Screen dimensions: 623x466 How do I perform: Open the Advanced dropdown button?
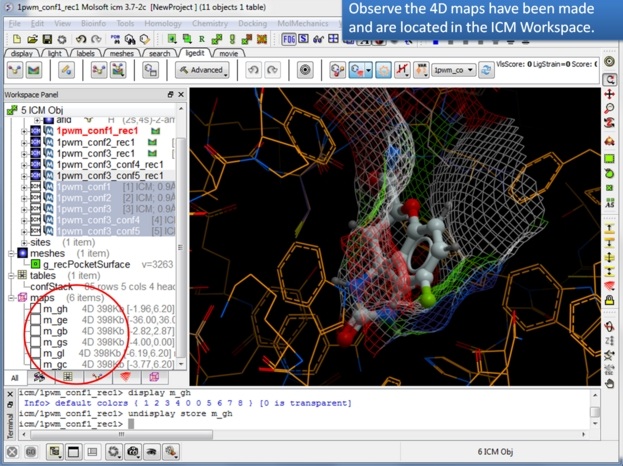(202, 70)
